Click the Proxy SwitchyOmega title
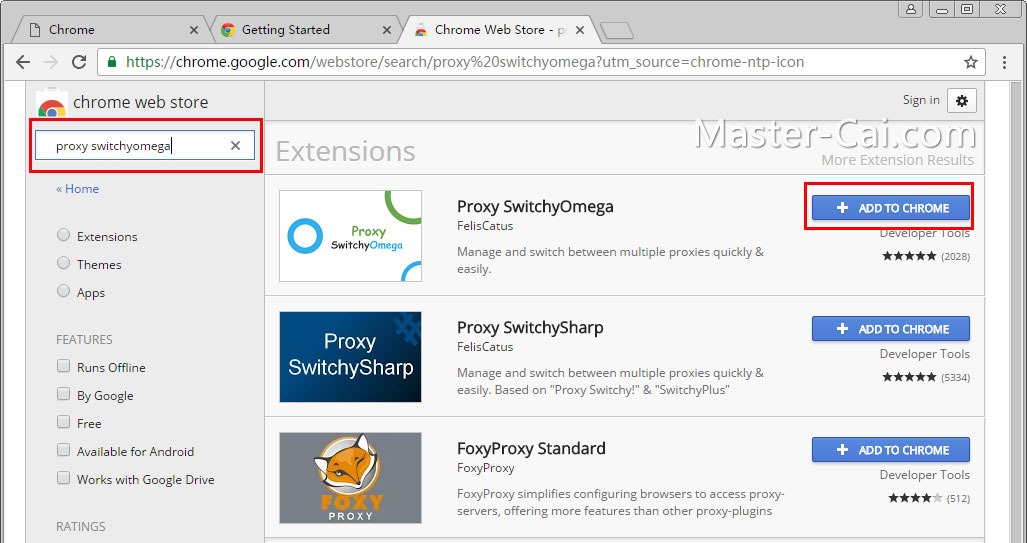Screen dimensions: 1027x543 [535, 206]
